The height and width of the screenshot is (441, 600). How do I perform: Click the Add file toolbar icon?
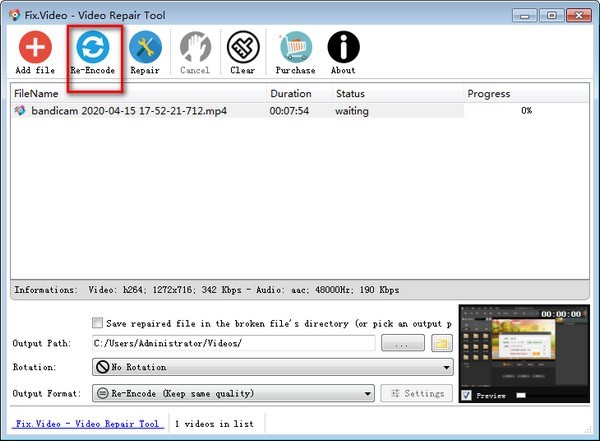35,52
